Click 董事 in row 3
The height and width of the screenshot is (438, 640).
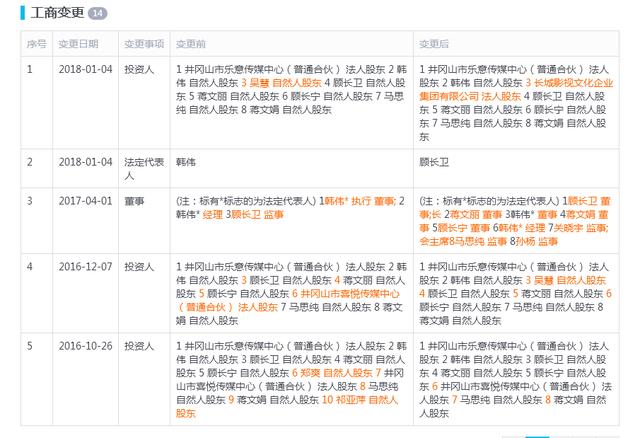tap(134, 201)
